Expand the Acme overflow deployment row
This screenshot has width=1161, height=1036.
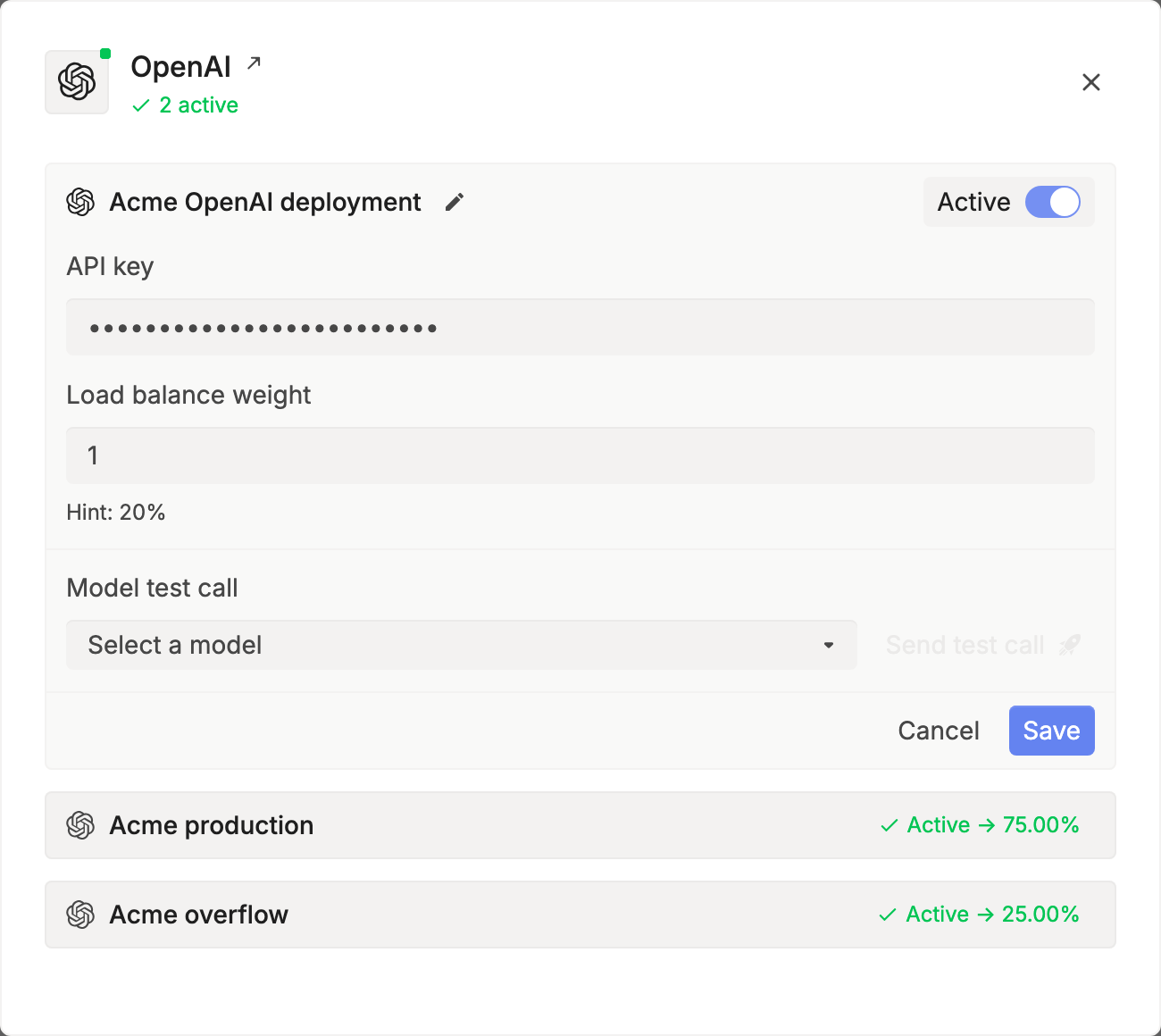coord(580,915)
